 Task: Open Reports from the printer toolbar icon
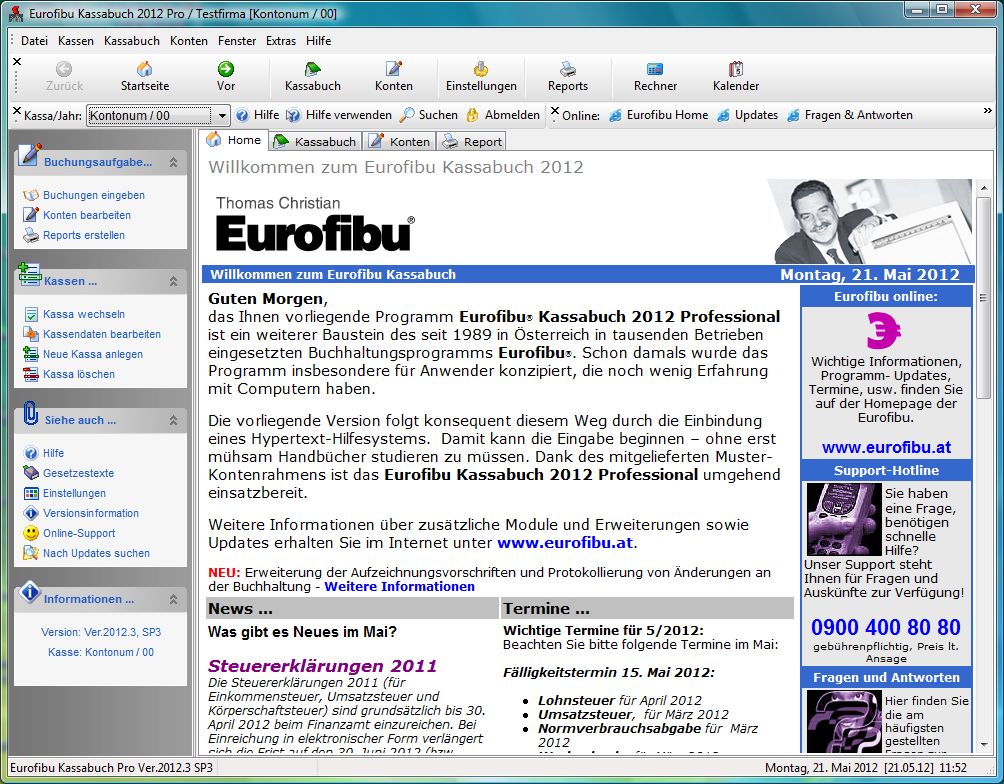(x=567, y=76)
